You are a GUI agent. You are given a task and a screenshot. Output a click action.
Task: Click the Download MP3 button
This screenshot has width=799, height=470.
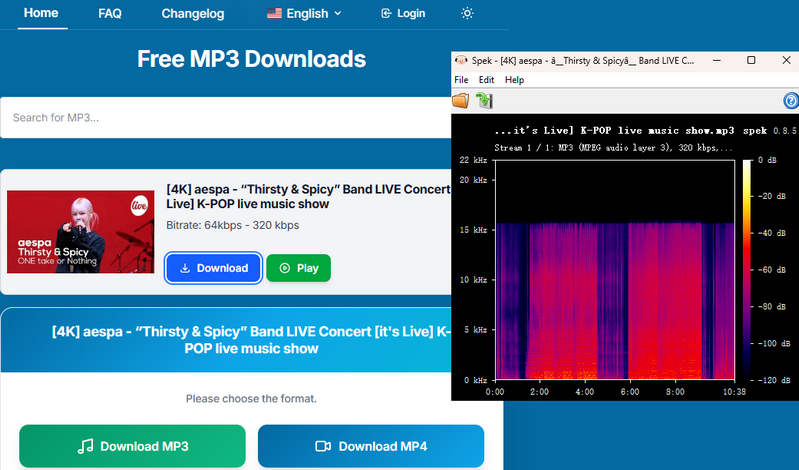point(132,446)
